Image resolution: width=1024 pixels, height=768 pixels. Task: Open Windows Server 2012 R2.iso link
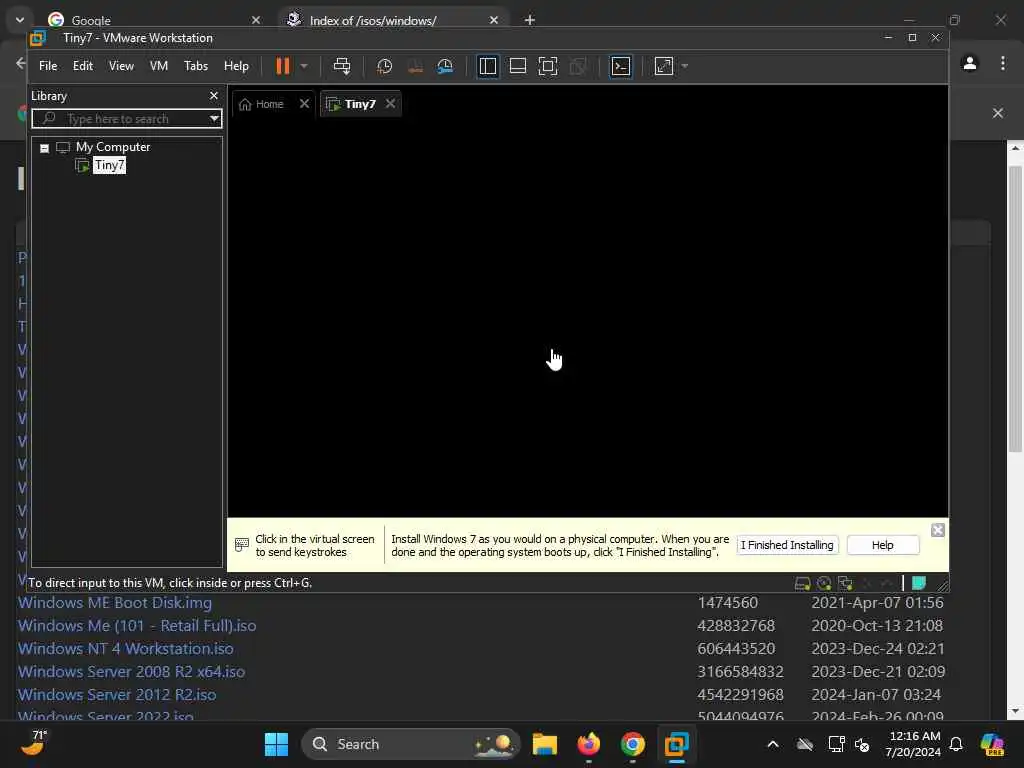pyautogui.click(x=117, y=694)
